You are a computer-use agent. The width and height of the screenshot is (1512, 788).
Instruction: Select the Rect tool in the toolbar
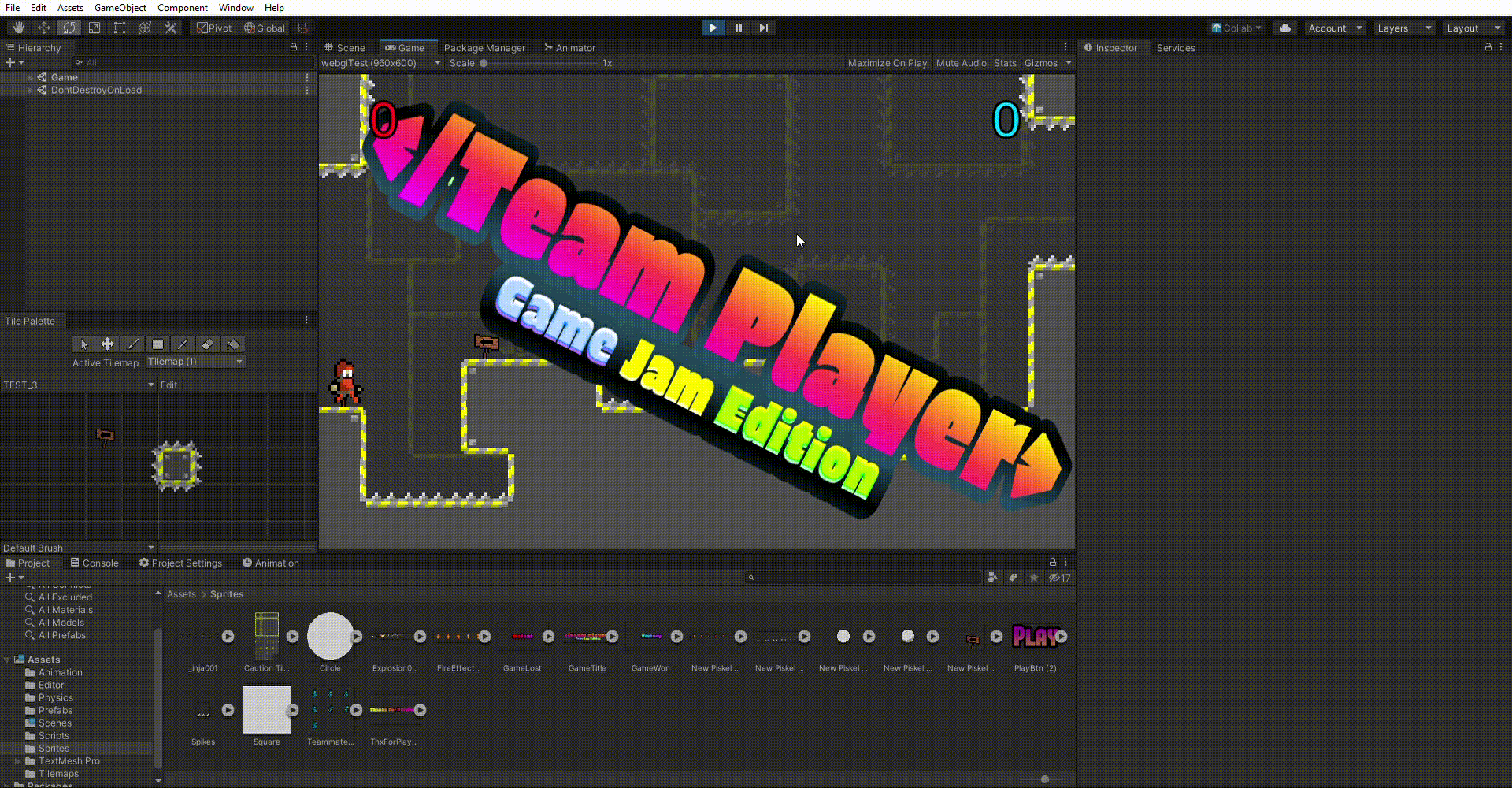(120, 28)
